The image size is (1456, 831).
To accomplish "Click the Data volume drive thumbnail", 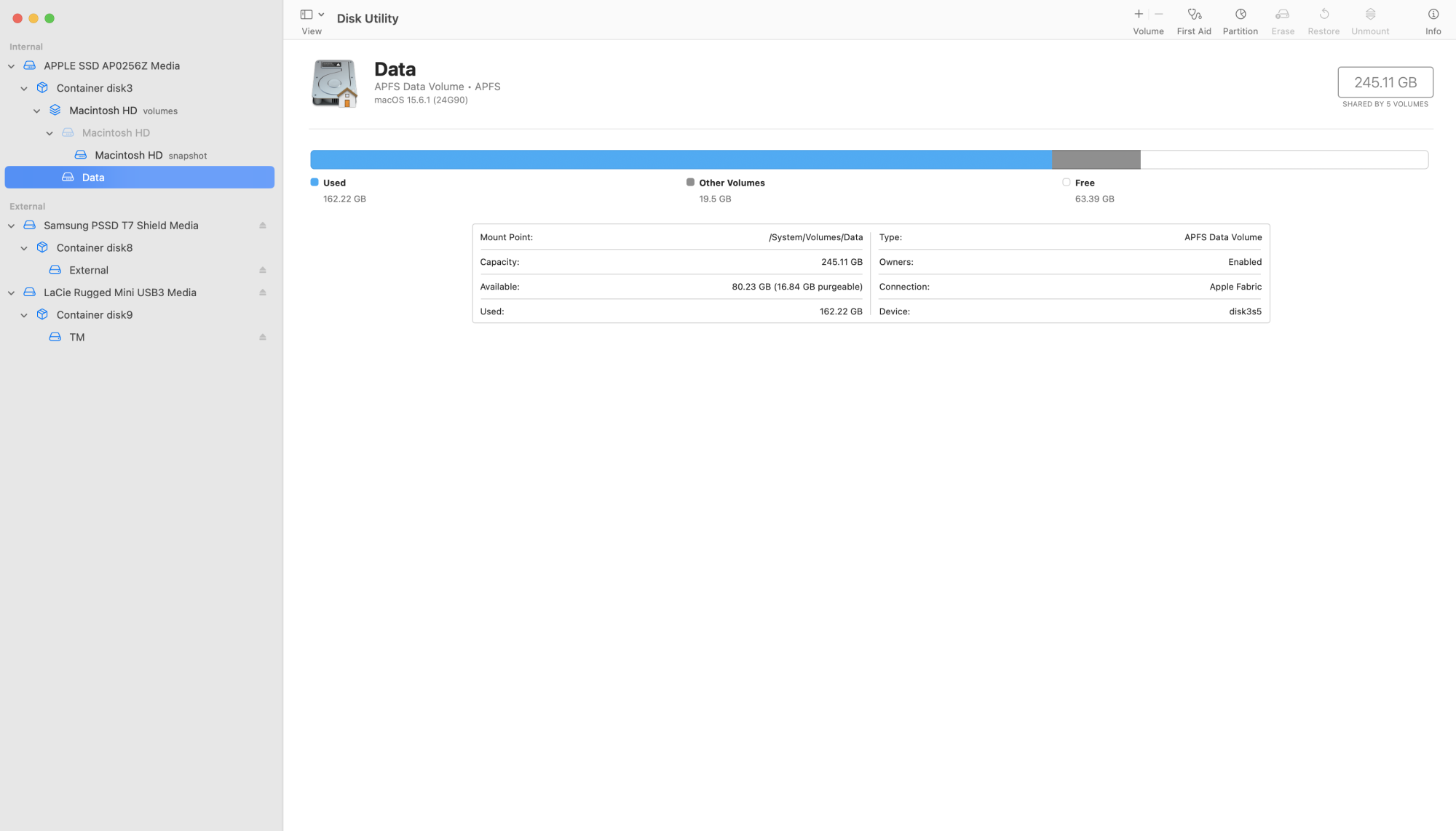I will click(334, 83).
